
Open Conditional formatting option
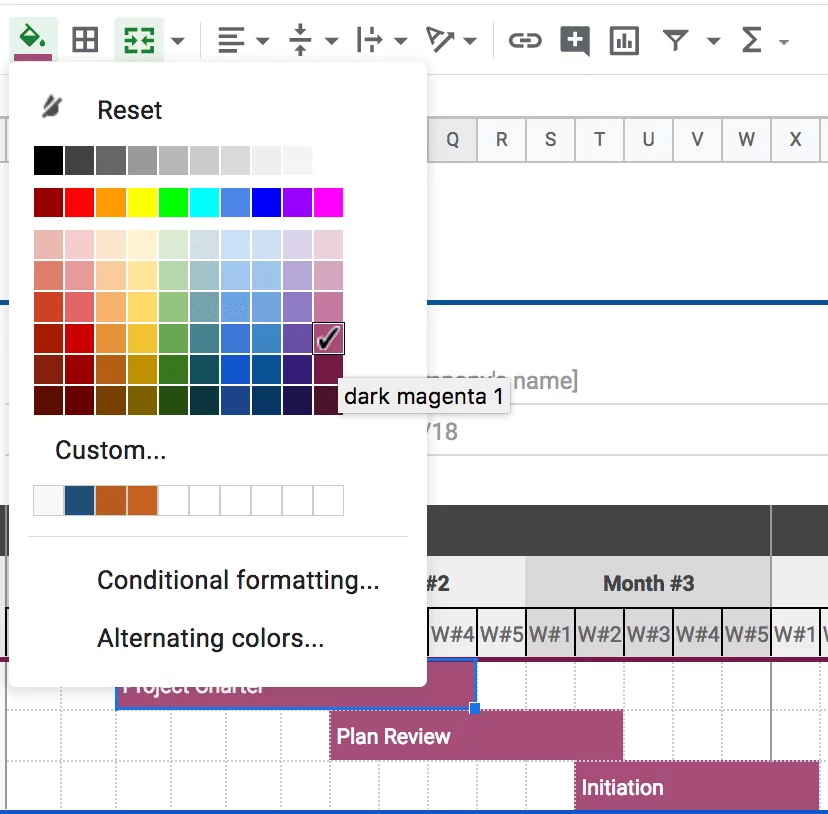tap(238, 580)
